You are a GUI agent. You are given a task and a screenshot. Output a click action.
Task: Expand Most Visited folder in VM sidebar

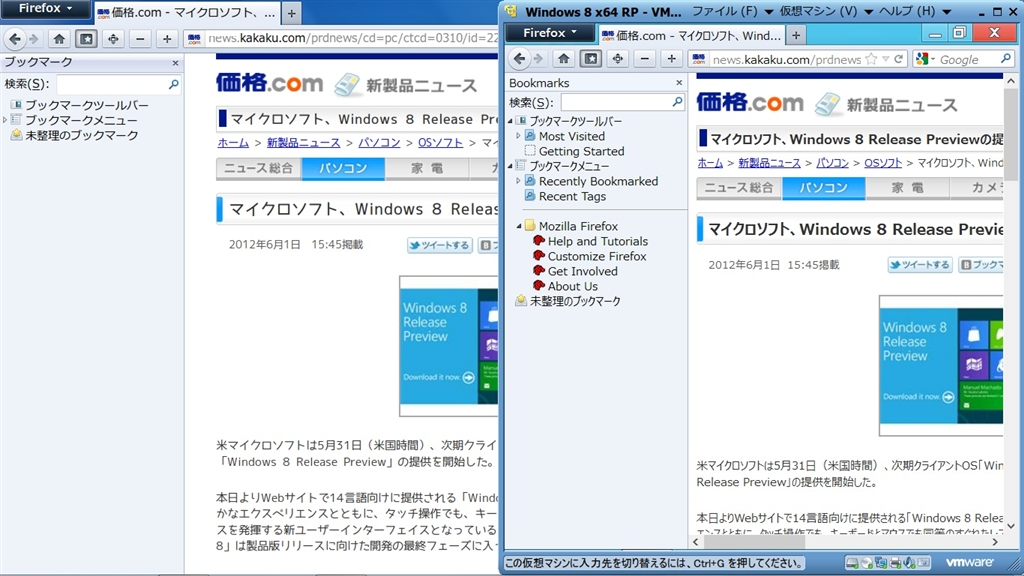(519, 136)
